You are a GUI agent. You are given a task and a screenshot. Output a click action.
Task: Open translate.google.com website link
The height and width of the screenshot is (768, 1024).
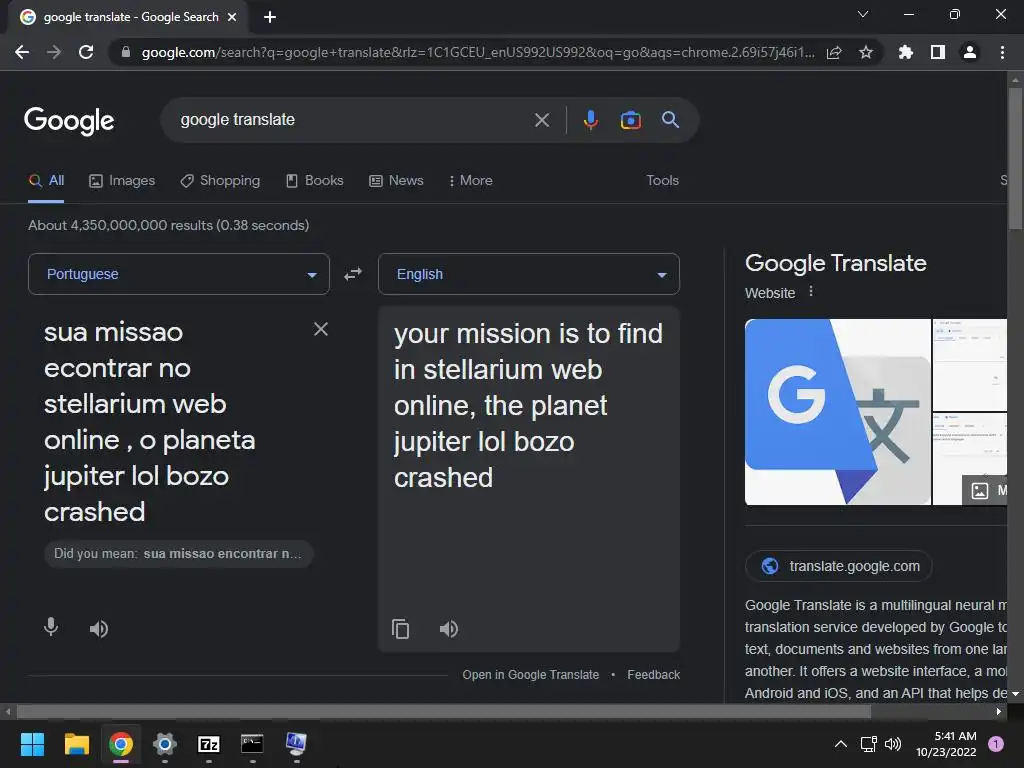(839, 566)
